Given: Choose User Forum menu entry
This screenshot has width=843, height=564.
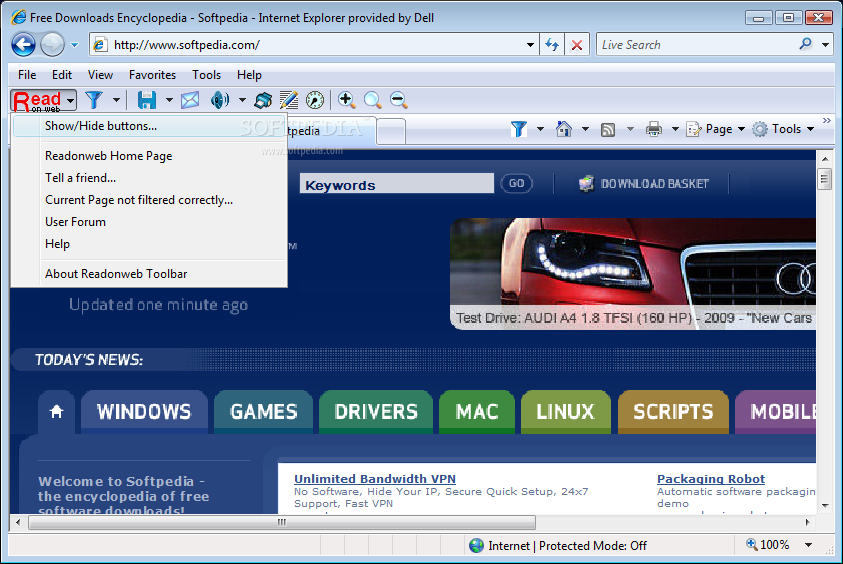Looking at the screenshot, I should click(149, 222).
